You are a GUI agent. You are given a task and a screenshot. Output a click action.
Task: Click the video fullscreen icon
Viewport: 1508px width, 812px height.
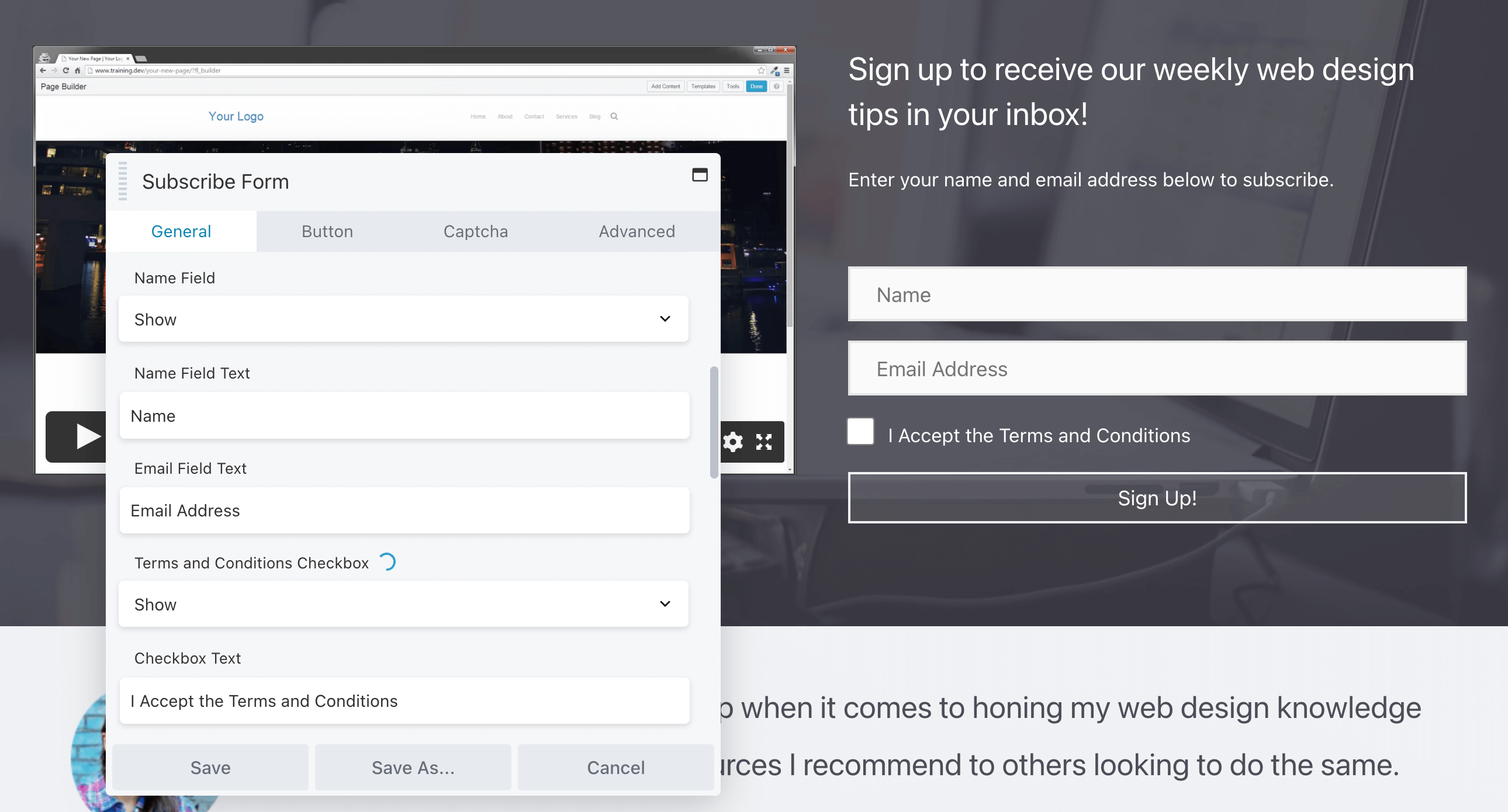[x=763, y=442]
